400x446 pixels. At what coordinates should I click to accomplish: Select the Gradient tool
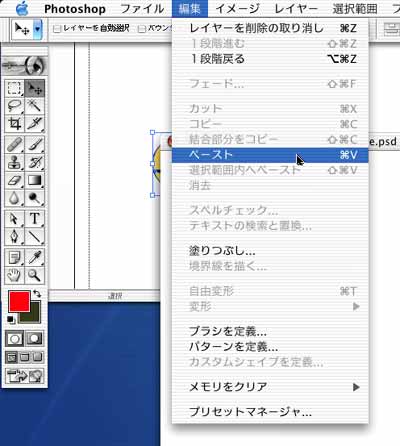[x=34, y=180]
